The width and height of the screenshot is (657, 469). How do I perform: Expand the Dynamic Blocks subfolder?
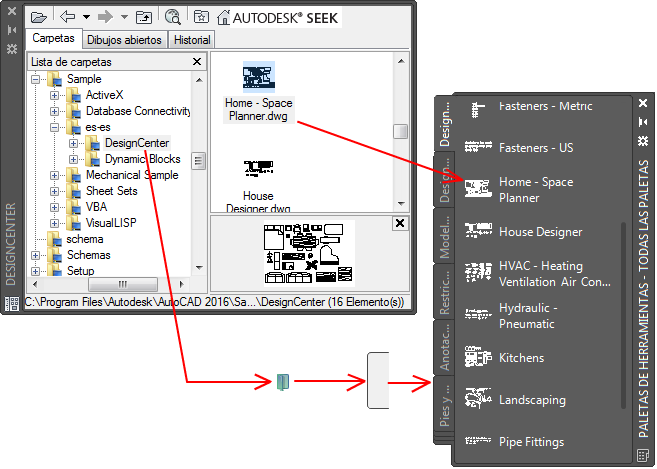tap(73, 159)
